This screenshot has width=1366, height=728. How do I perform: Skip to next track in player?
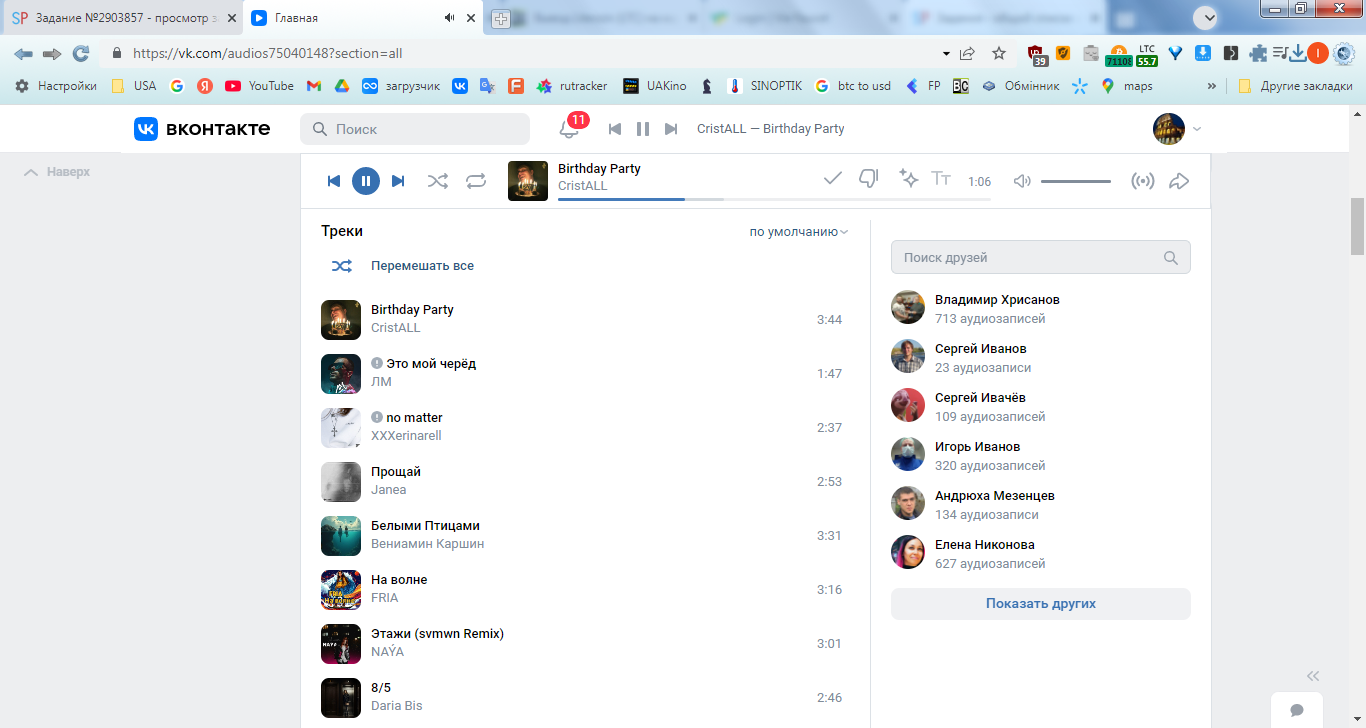pyautogui.click(x=398, y=181)
